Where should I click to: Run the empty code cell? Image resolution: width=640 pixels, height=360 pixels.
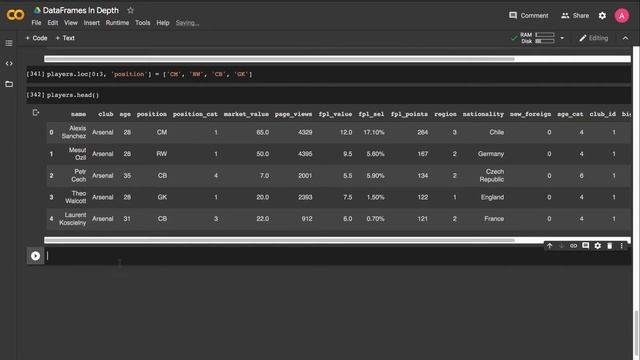point(36,256)
